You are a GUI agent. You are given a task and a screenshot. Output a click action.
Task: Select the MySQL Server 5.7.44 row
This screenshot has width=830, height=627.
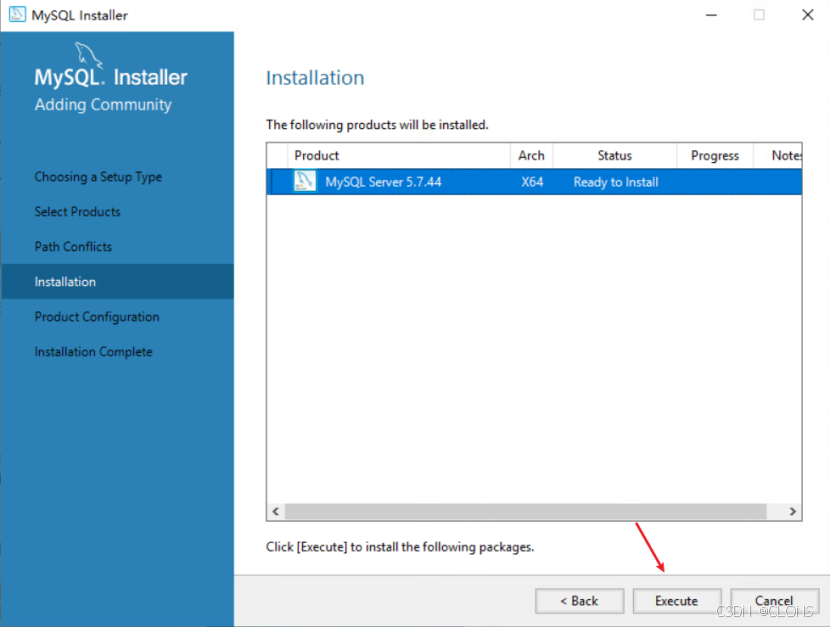pyautogui.click(x=534, y=182)
